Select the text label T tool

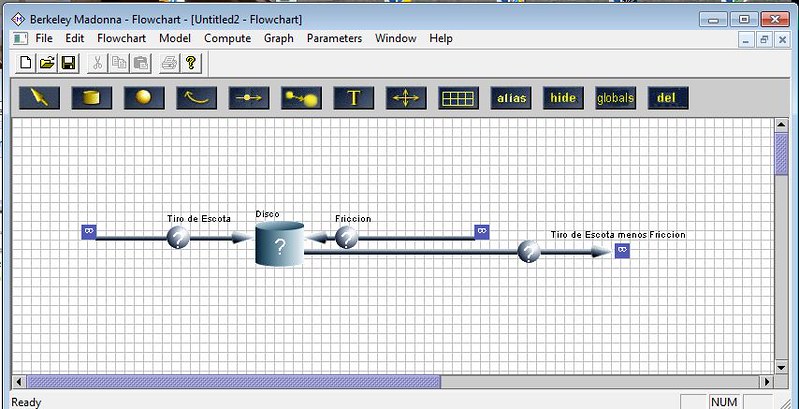point(353,98)
